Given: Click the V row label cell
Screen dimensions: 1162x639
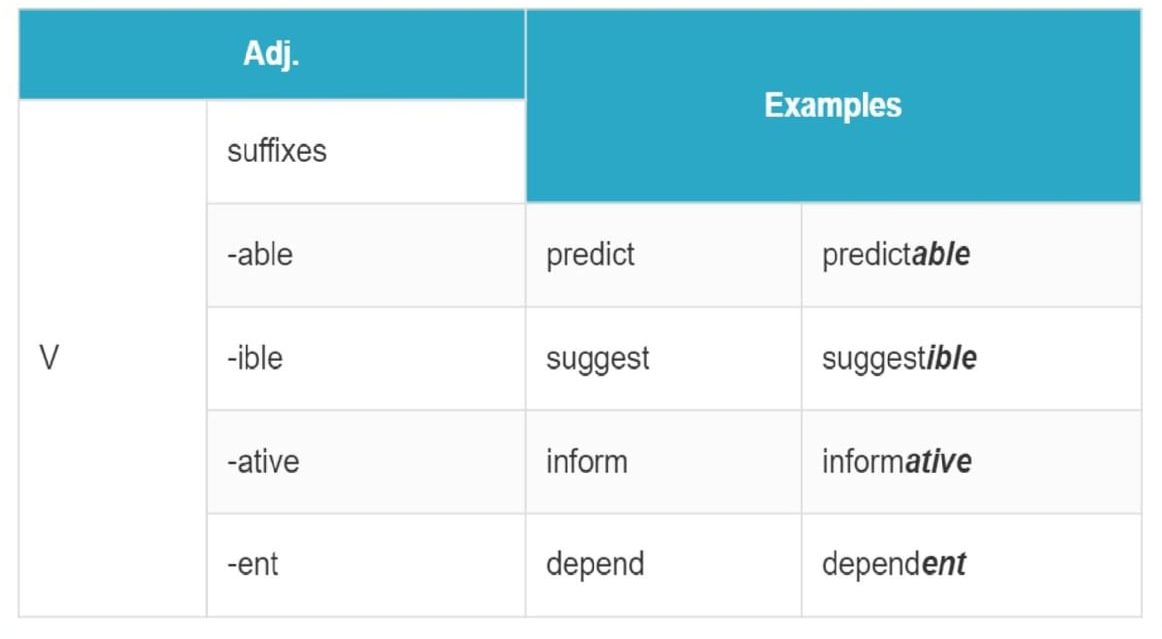Looking at the screenshot, I should pyautogui.click(x=113, y=358).
